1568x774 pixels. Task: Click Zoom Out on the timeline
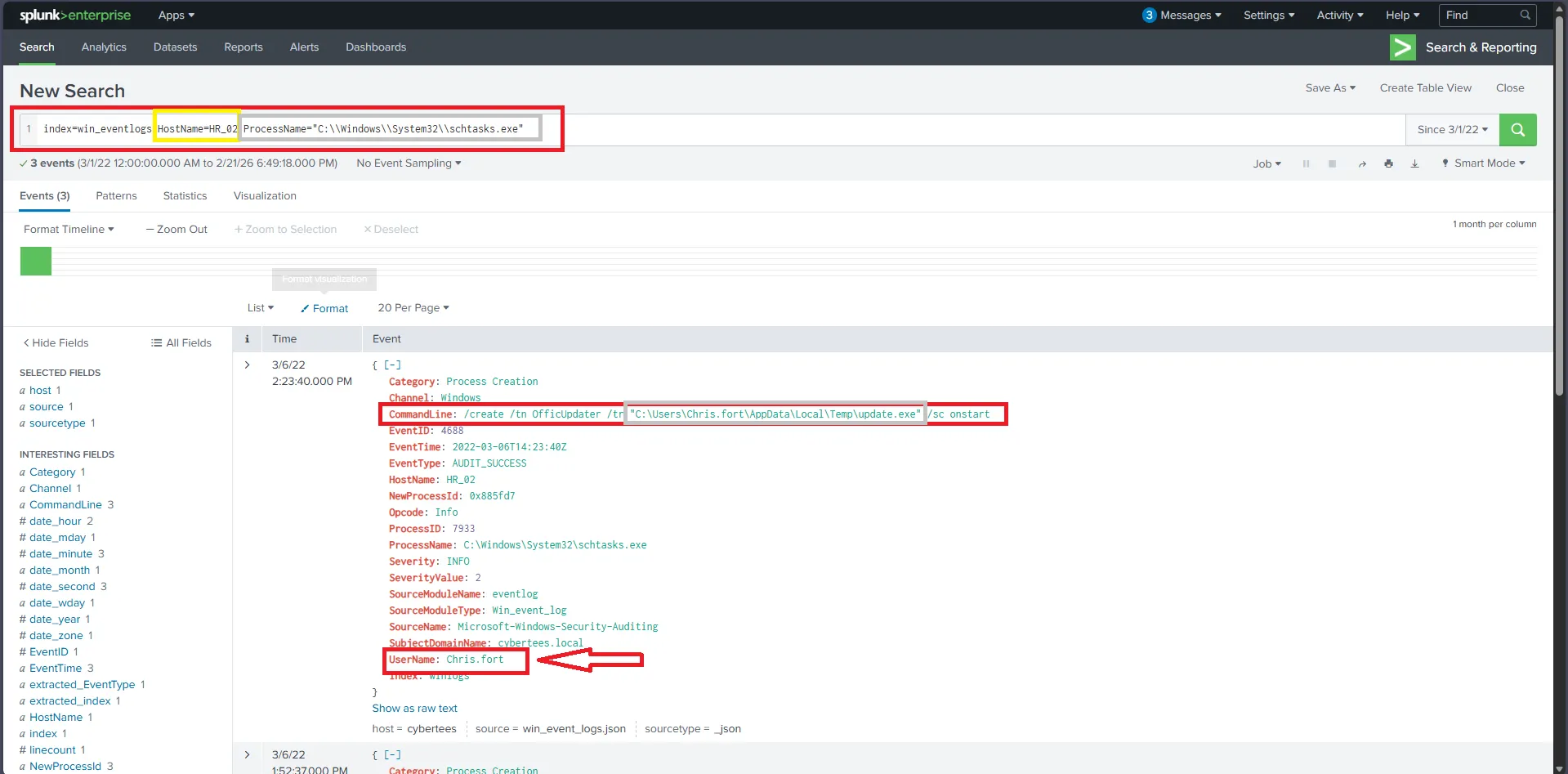click(x=176, y=230)
